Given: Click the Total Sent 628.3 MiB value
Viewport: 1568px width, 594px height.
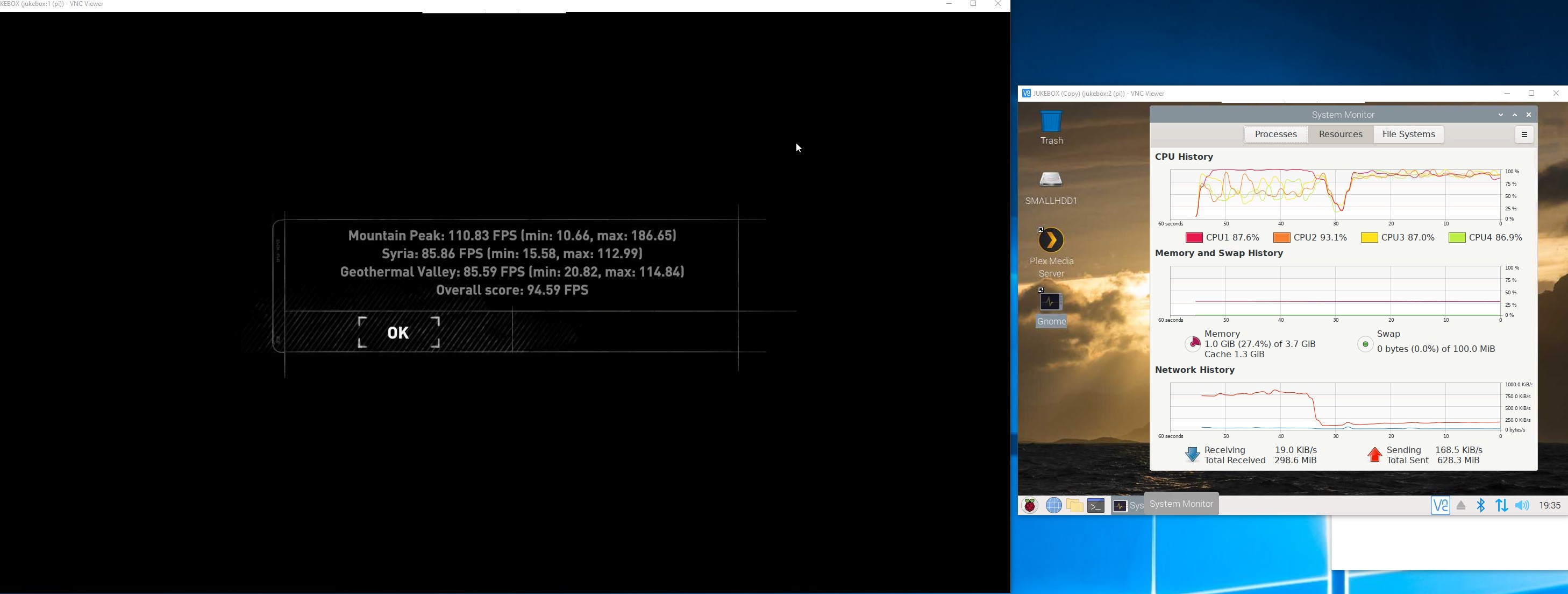Looking at the screenshot, I should coord(1458,461).
